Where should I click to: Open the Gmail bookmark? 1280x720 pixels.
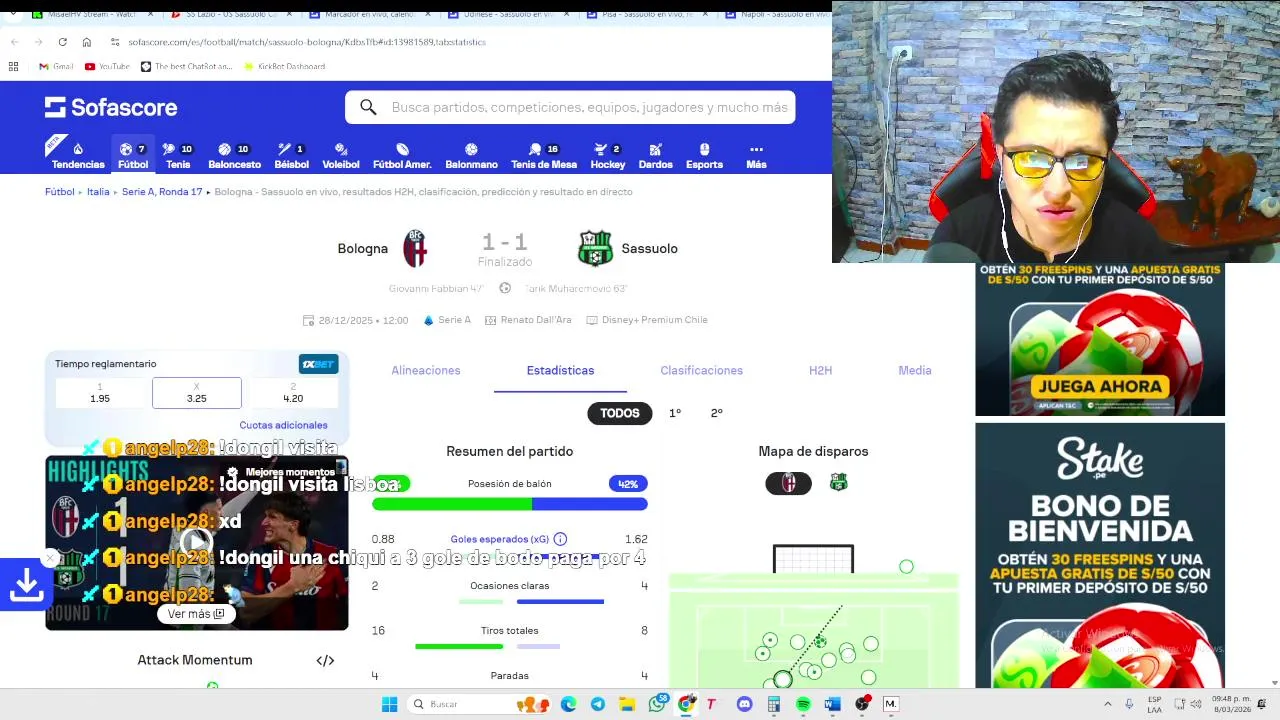click(56, 66)
